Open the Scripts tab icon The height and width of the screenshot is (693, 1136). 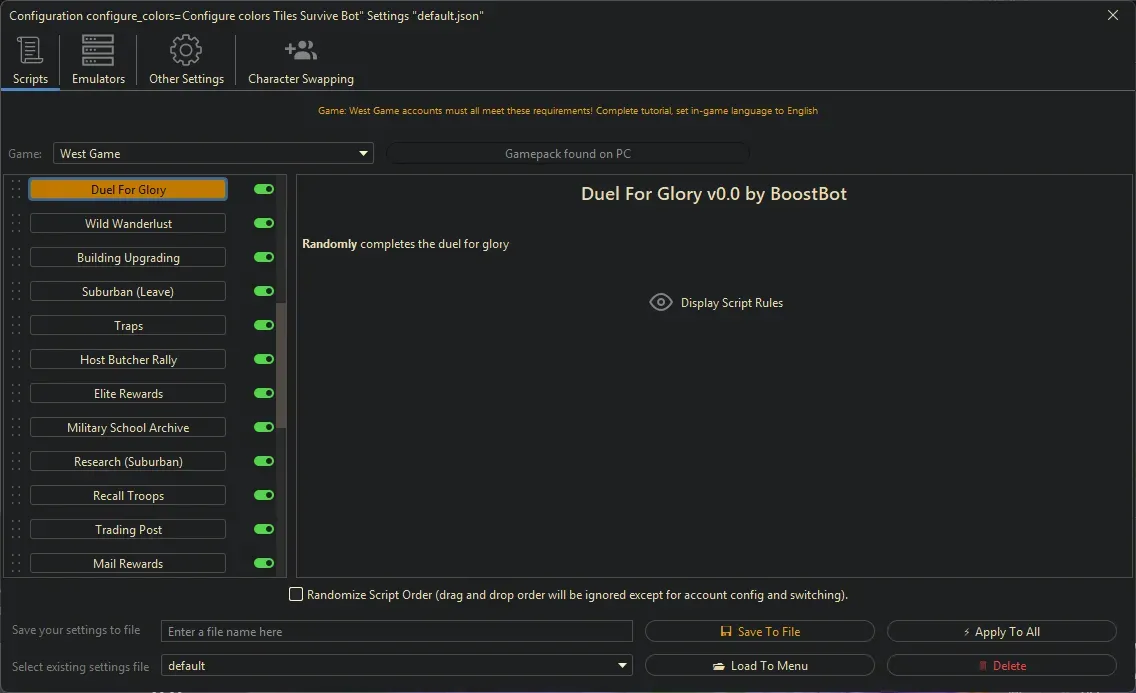pyautogui.click(x=30, y=50)
